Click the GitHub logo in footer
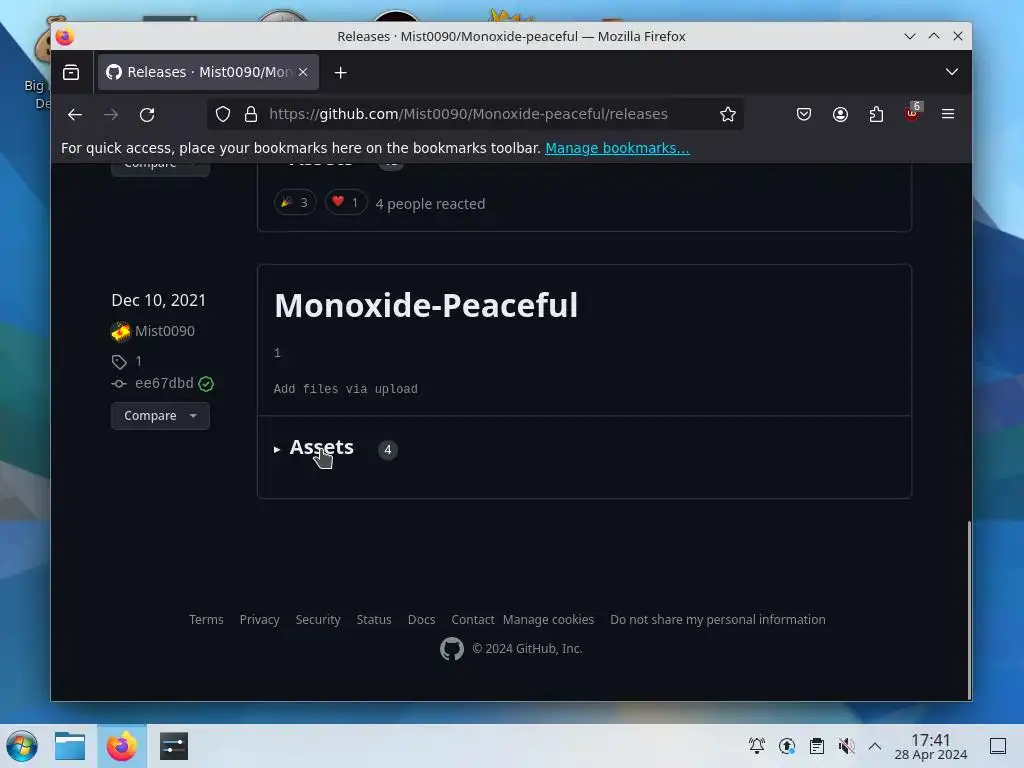Screen dimensions: 1024x768 click(452, 649)
